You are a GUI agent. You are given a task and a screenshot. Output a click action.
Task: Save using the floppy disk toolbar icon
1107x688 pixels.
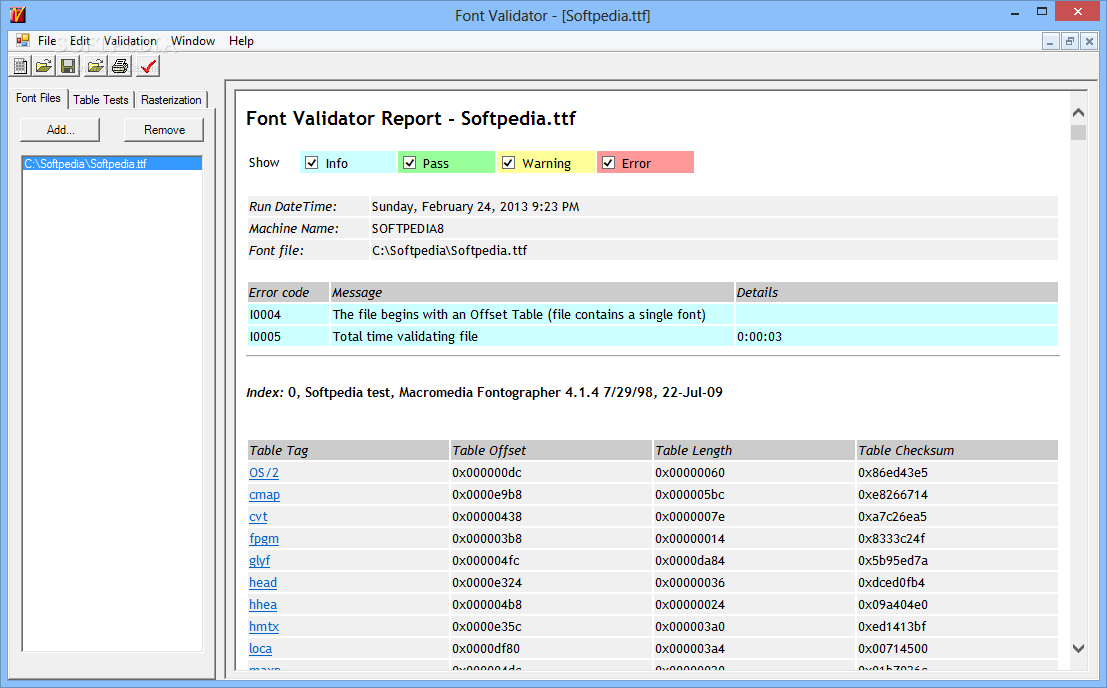point(68,66)
